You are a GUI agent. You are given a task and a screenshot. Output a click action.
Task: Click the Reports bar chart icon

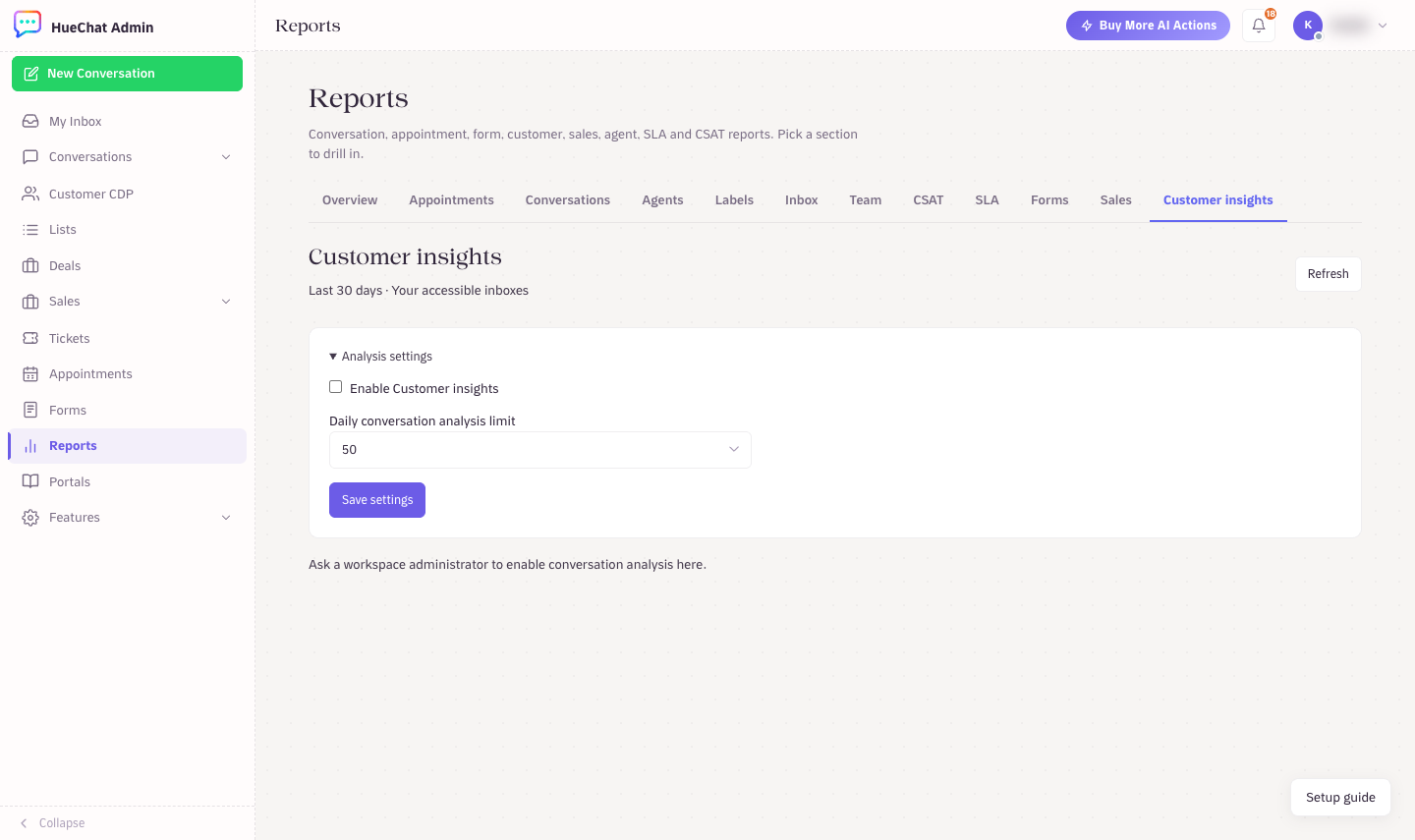pyautogui.click(x=30, y=445)
